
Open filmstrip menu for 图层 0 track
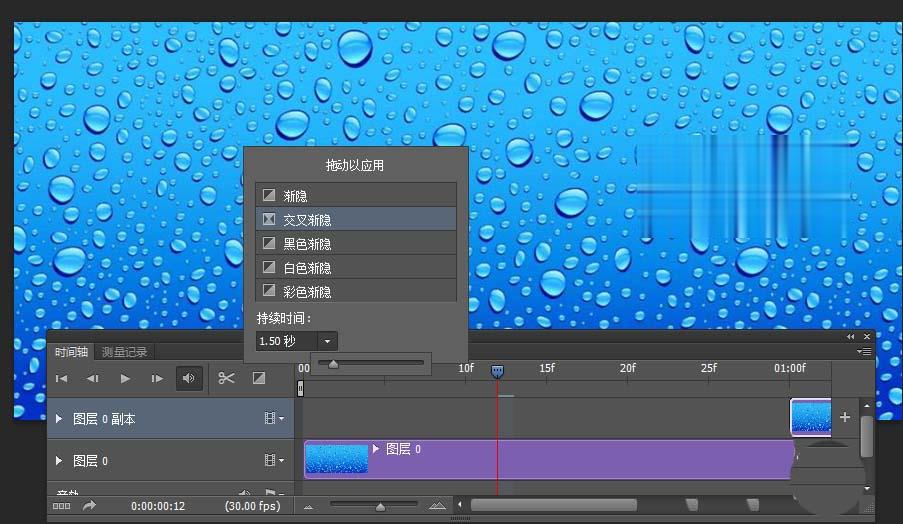(273, 461)
